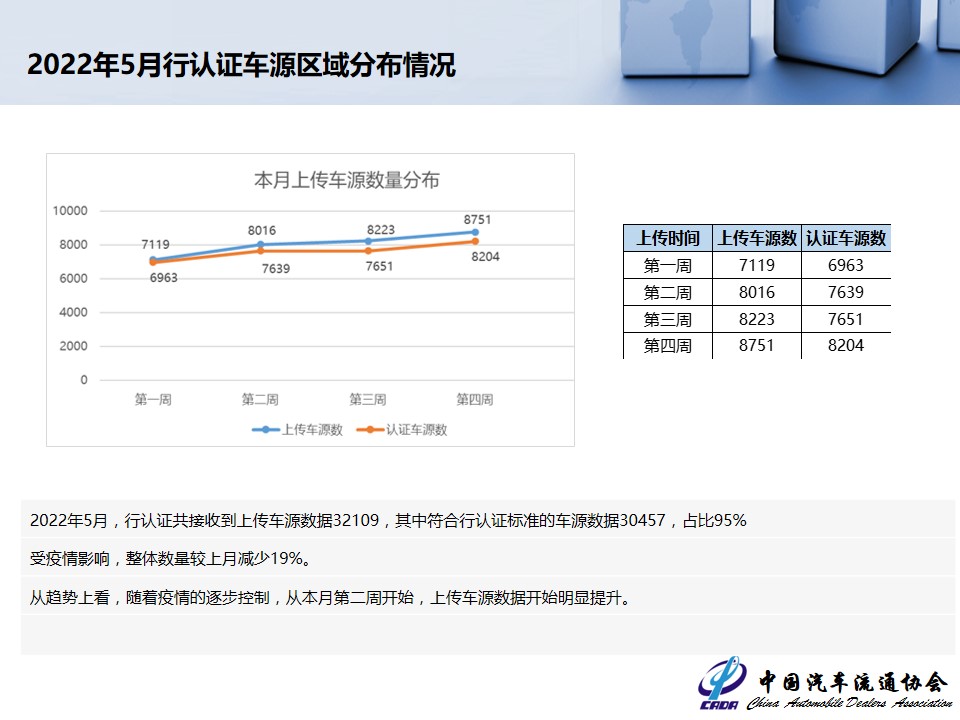
Task: Select the slide title 2022年5月行认证车源区域分布情况
Action: [x=241, y=65]
